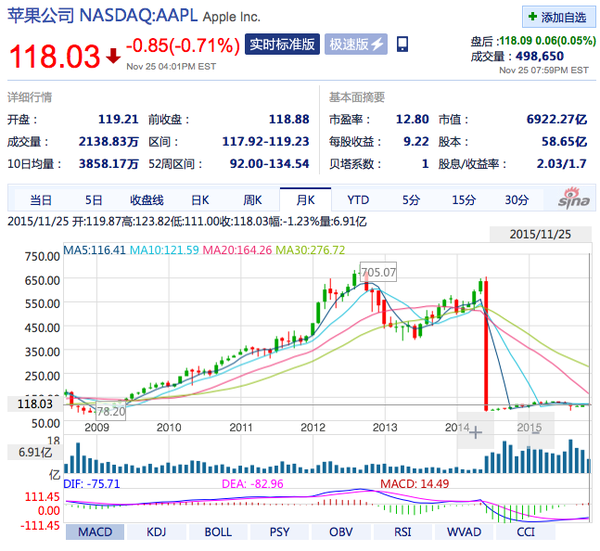Open the 周K chart tab
The width and height of the screenshot is (600, 551).
[x=253, y=200]
